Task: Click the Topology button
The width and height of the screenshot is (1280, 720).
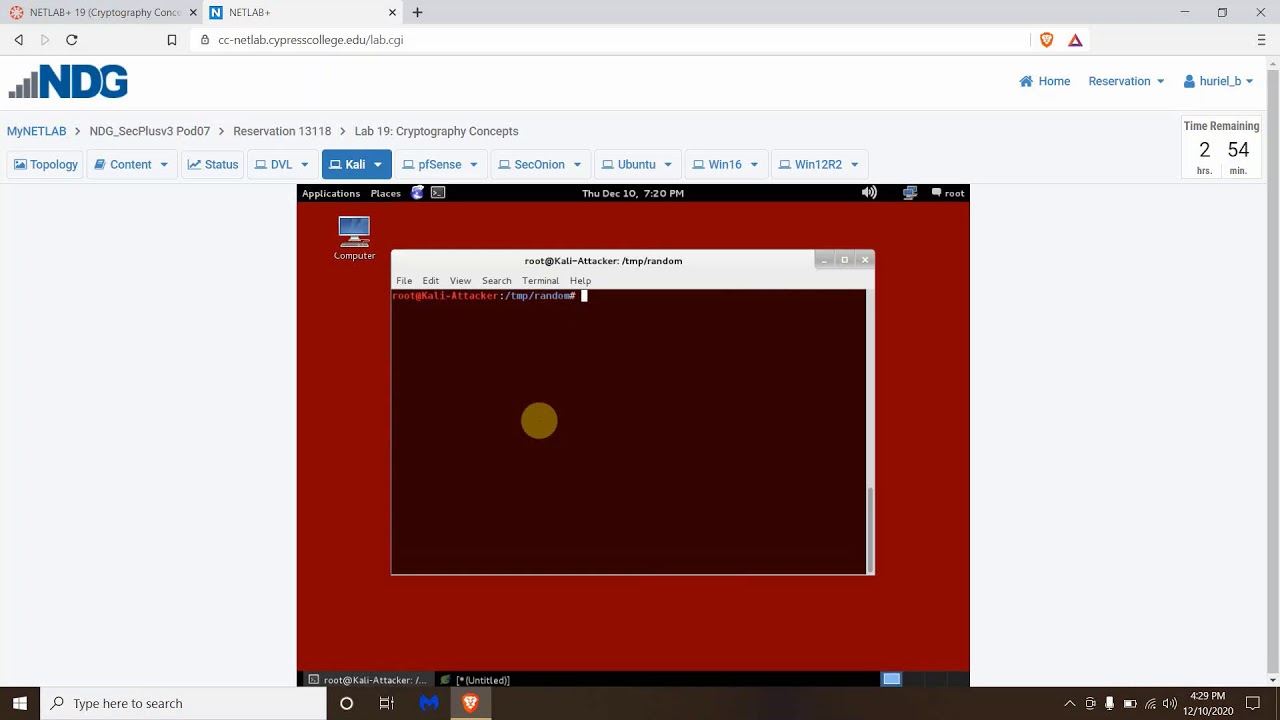Action: 46,165
